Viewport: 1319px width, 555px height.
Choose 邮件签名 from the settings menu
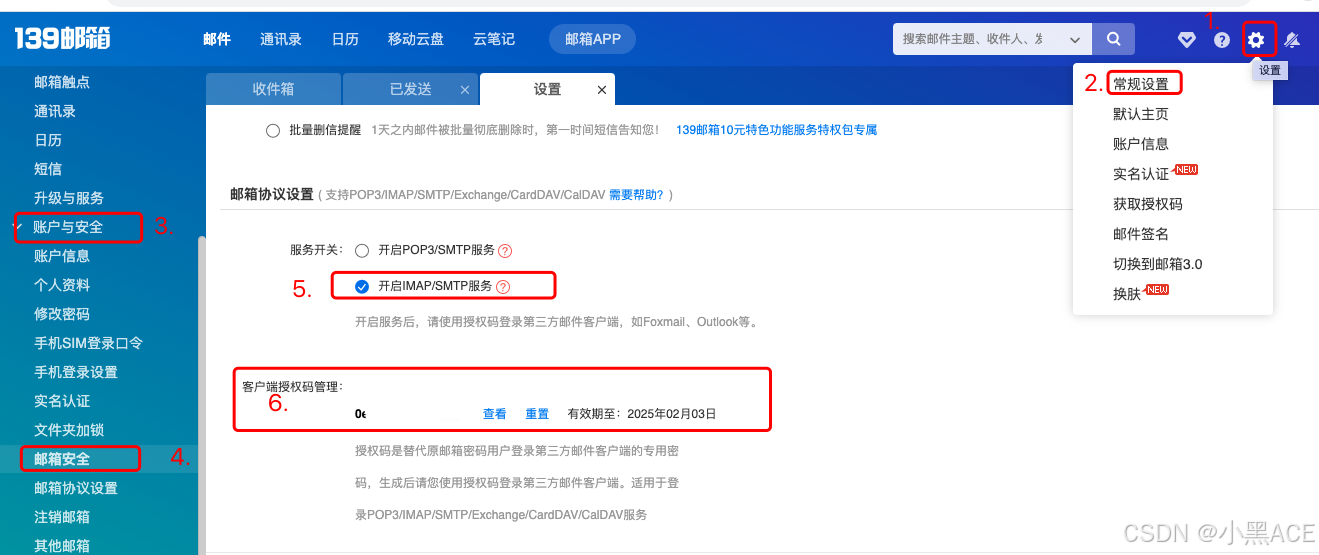point(1141,234)
